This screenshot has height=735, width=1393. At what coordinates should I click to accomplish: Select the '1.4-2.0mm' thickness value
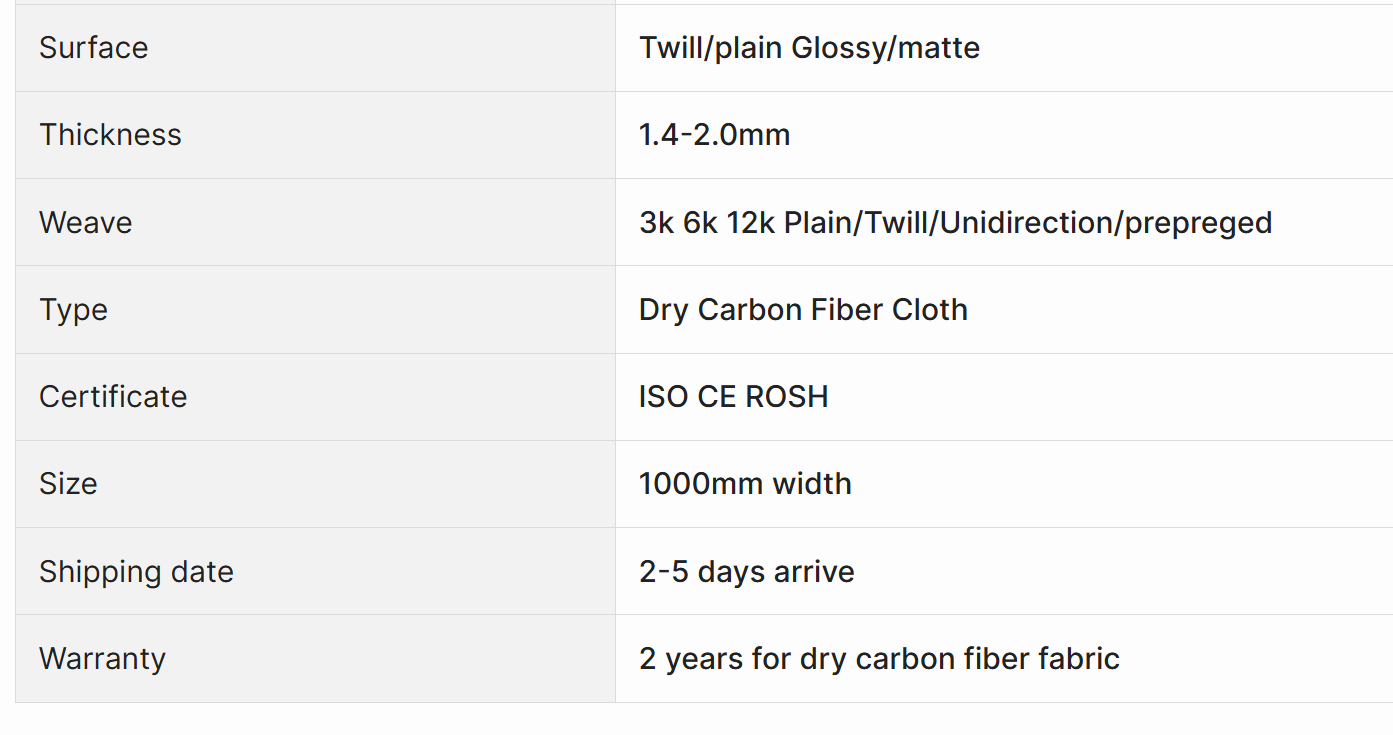tap(714, 135)
